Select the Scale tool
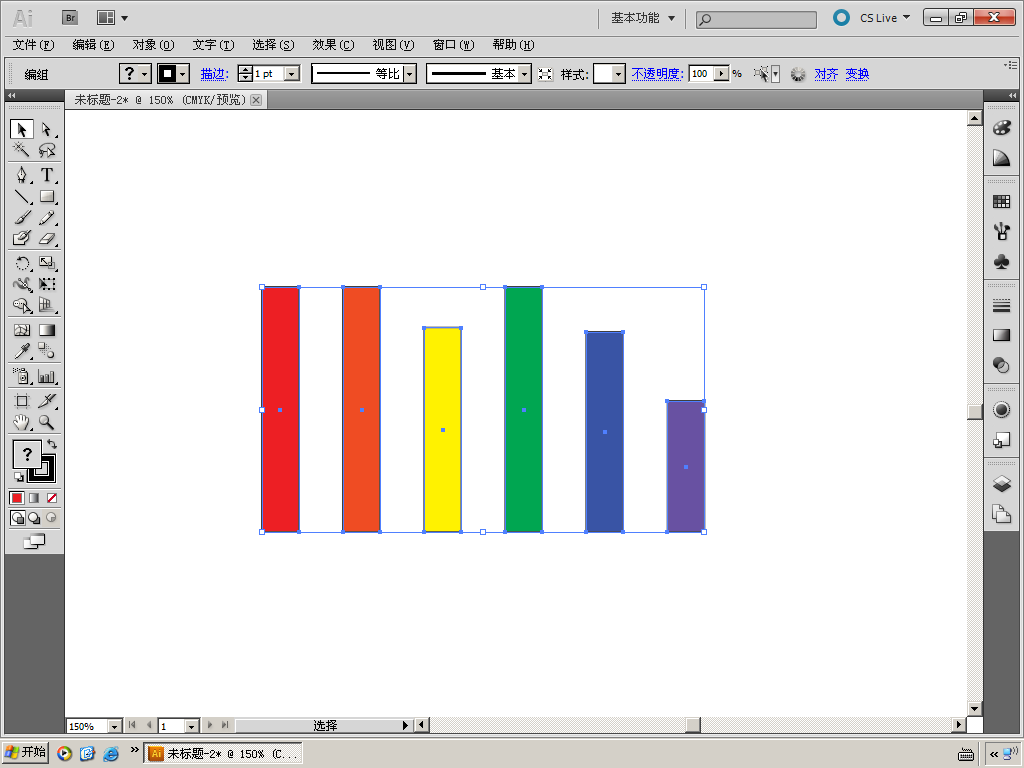The image size is (1024, 768). 46,263
